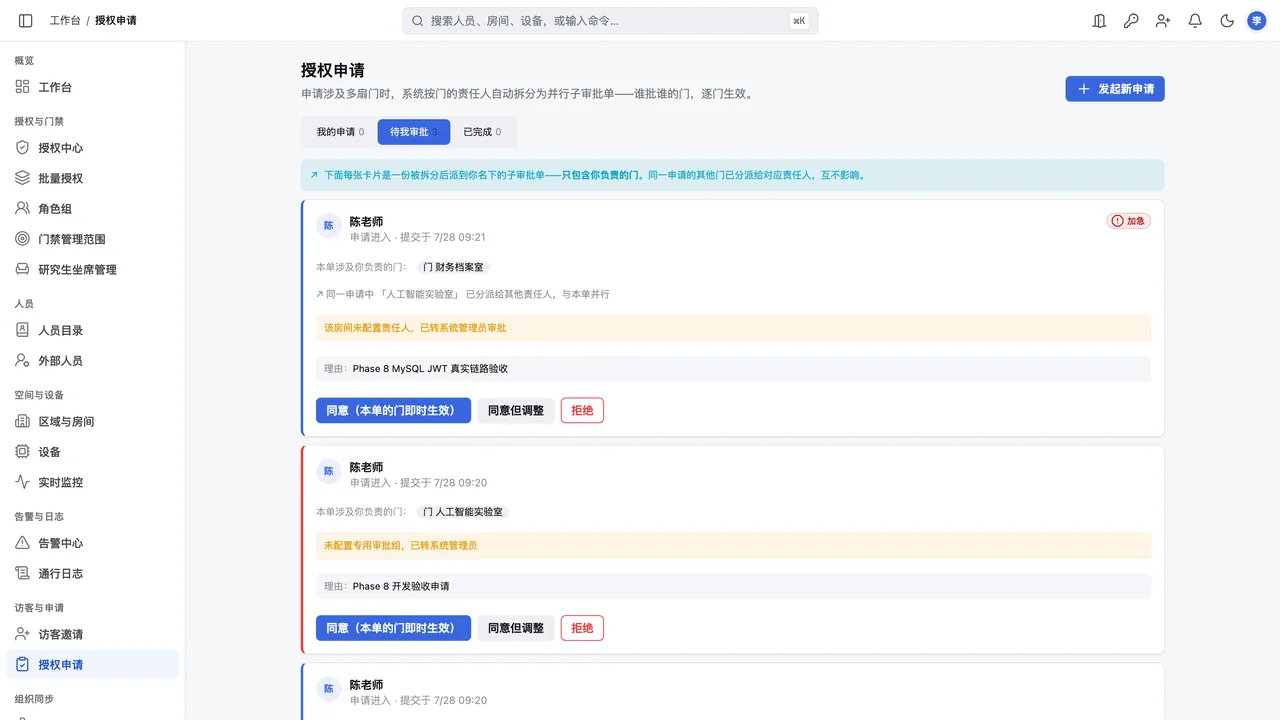Click the pulse icon beside 实时监控

tap(22, 482)
